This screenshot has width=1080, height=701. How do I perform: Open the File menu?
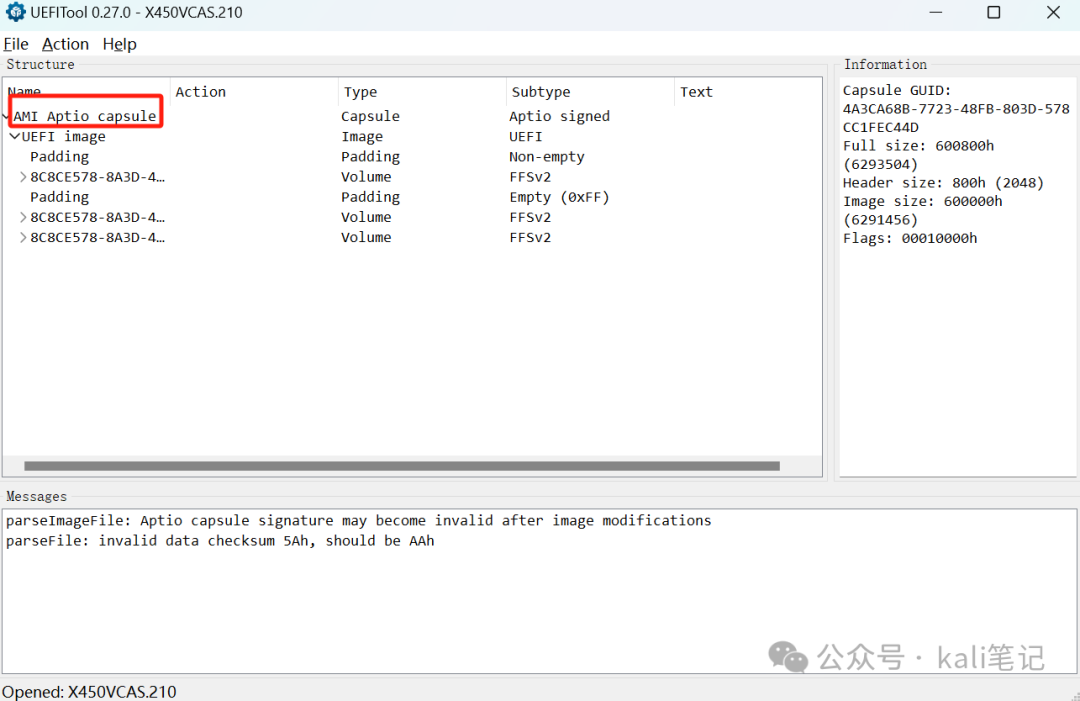coord(16,44)
